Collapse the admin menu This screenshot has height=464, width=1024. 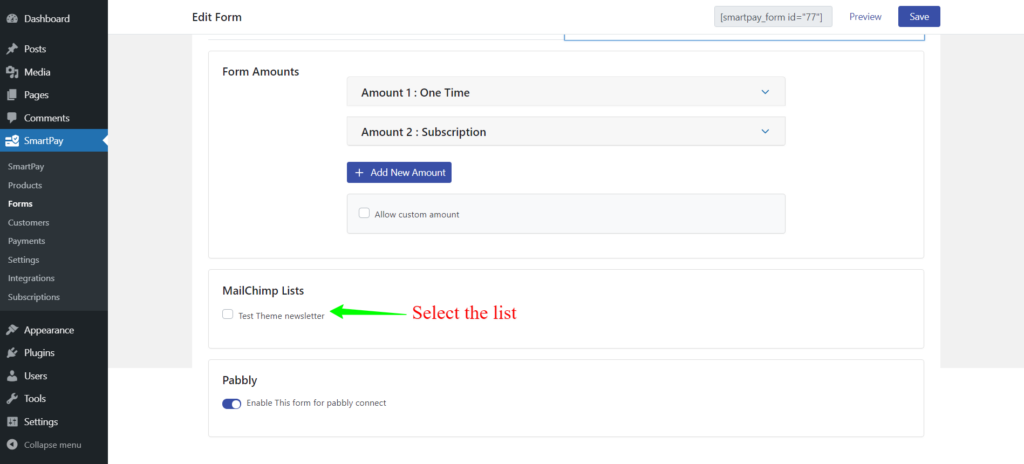pyautogui.click(x=44, y=445)
